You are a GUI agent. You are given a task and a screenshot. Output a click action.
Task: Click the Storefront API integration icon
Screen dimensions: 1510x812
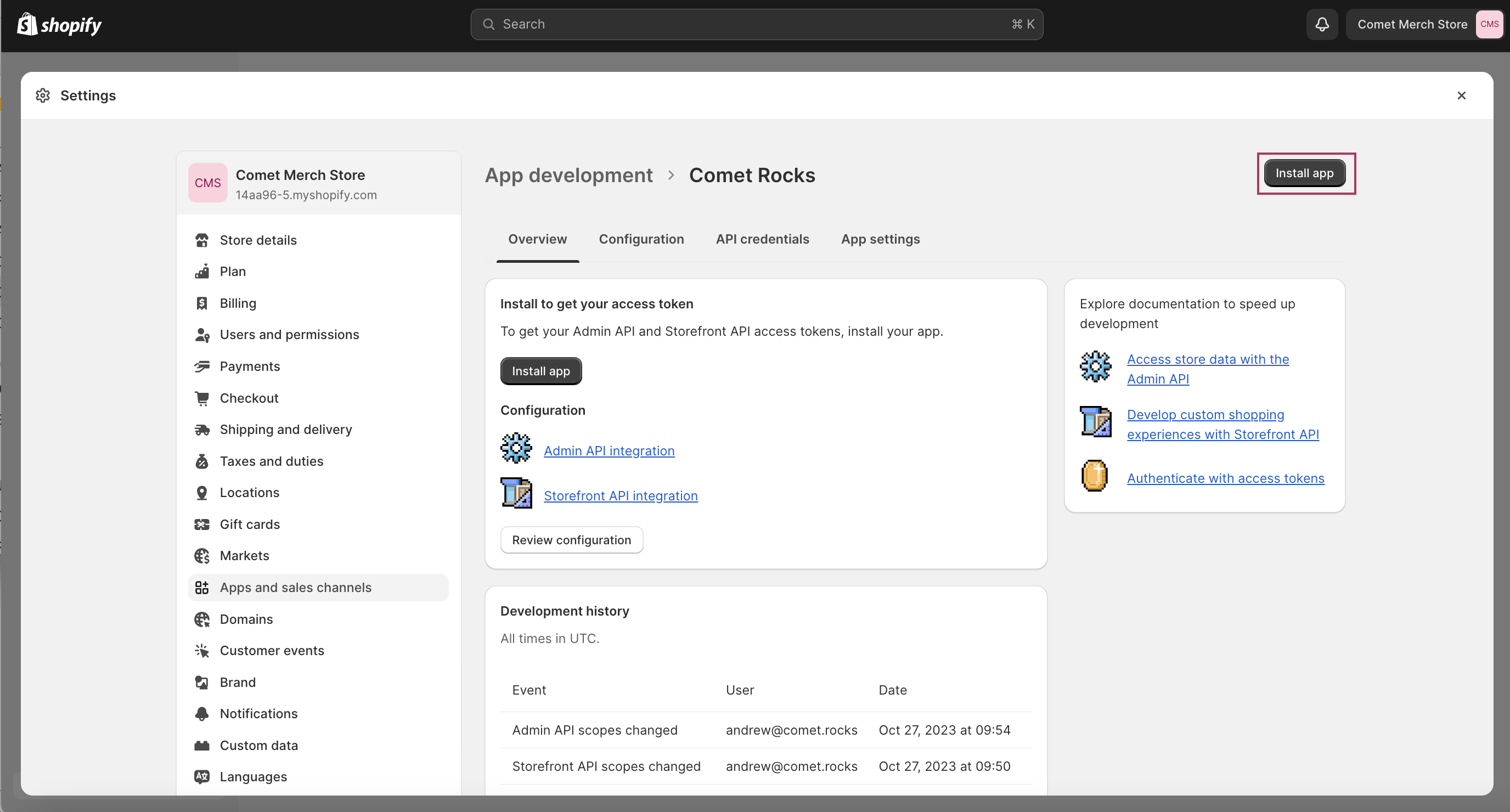tap(516, 493)
